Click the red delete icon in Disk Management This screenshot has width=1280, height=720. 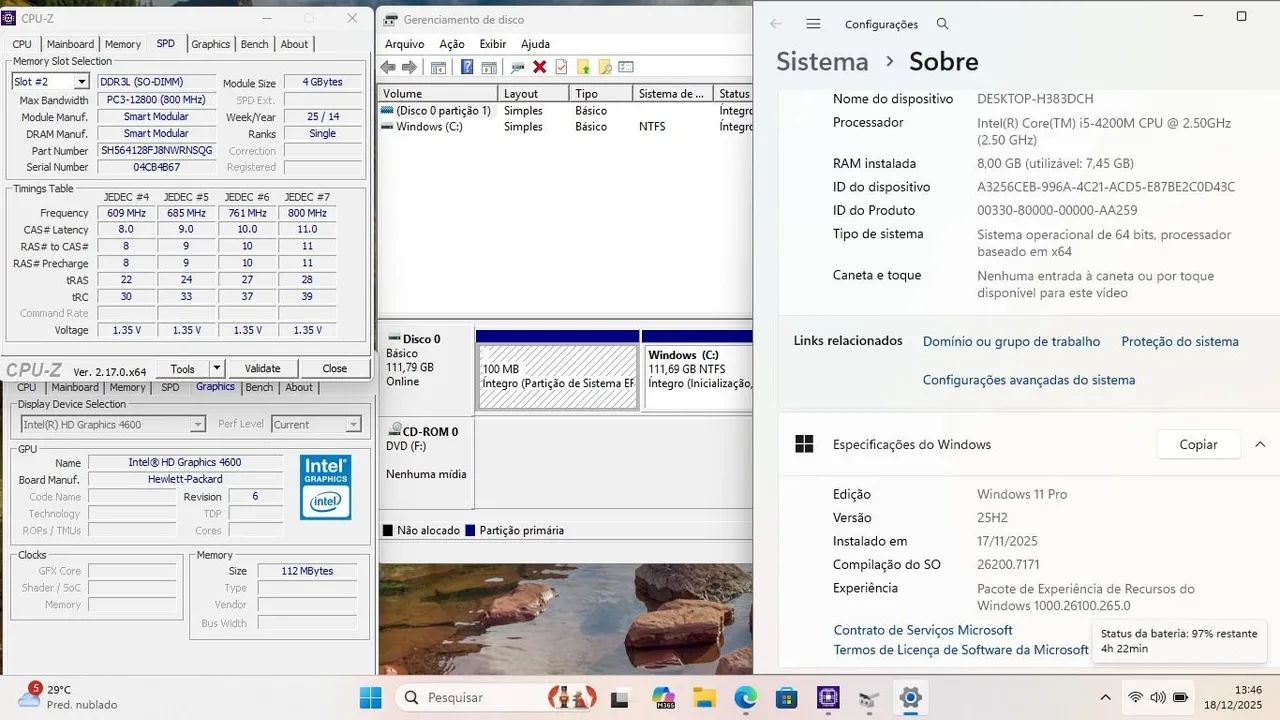[540, 67]
